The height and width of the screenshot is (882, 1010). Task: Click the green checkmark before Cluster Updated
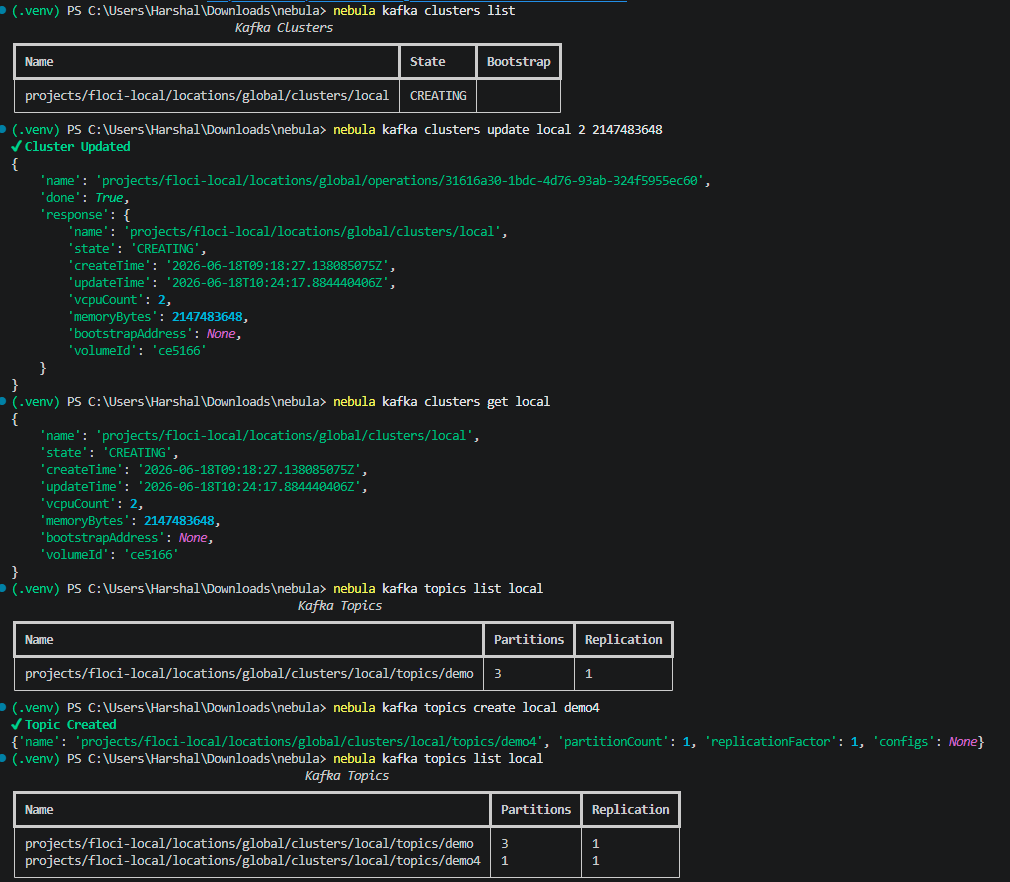point(17,146)
